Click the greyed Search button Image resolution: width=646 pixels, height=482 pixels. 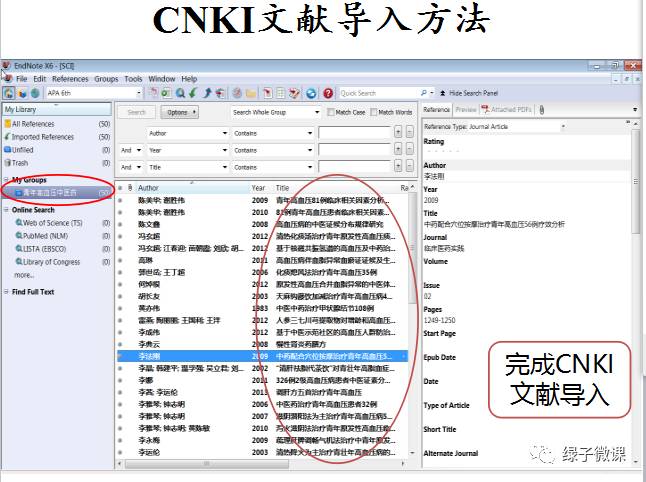coord(136,112)
